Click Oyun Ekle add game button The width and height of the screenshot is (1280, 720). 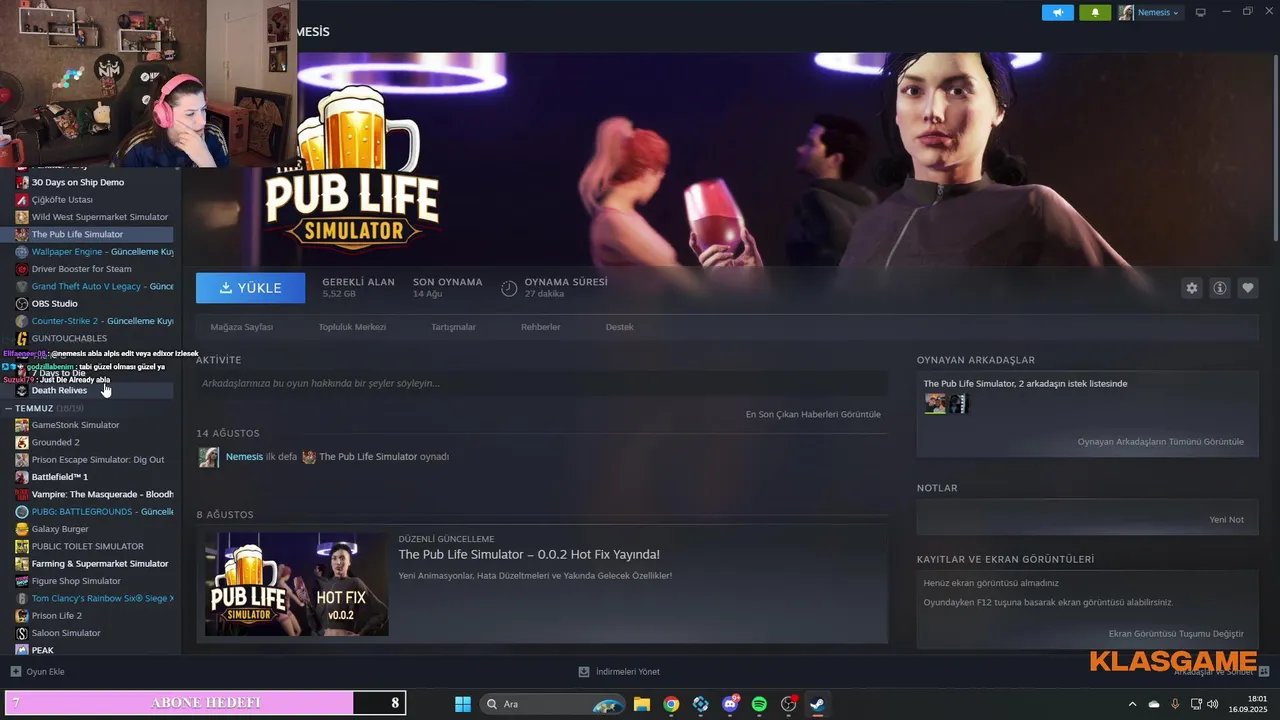pos(37,672)
